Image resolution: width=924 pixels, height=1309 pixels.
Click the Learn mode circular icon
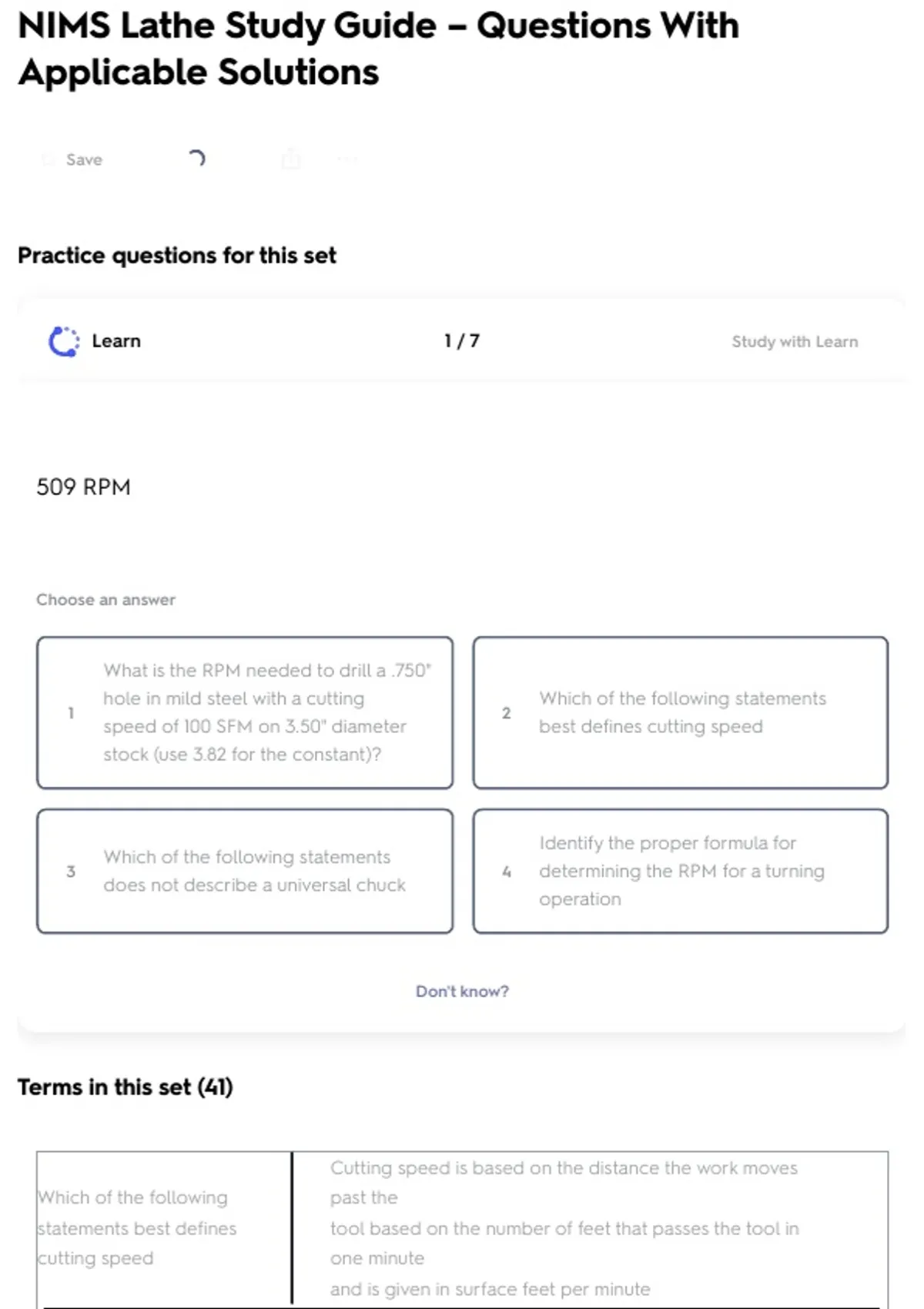click(64, 341)
